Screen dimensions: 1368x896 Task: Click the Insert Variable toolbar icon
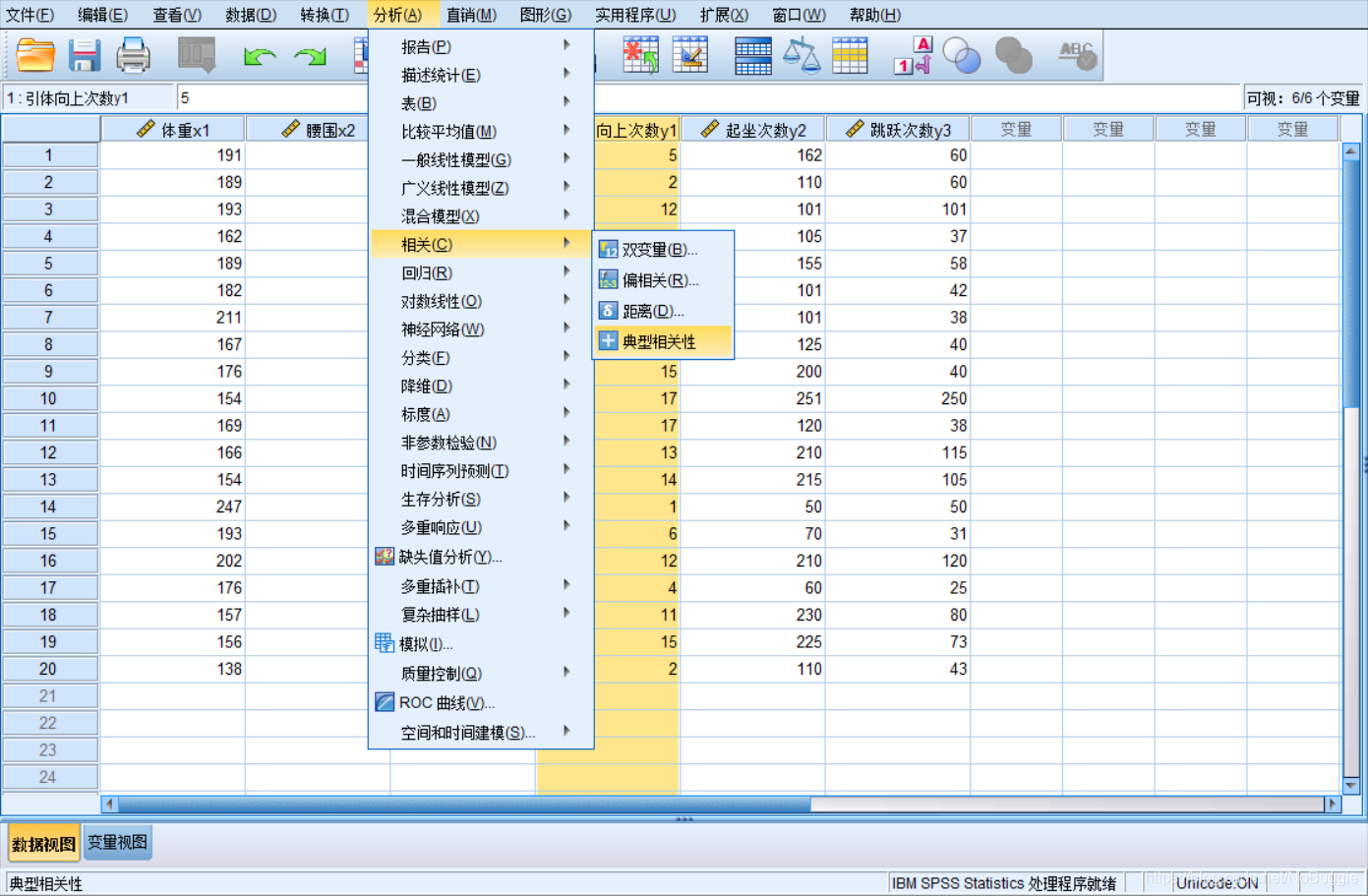click(690, 55)
